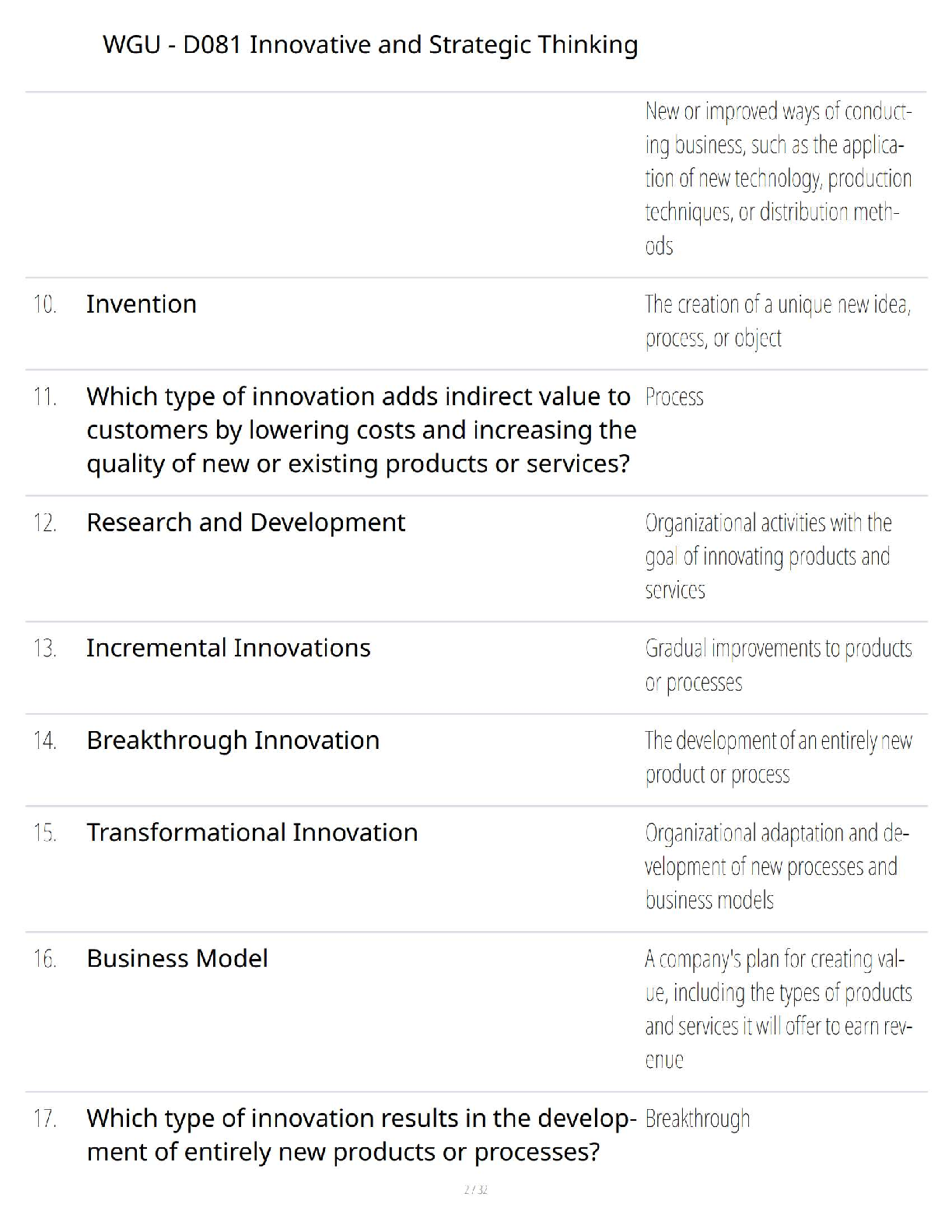Click the term 'Breakthrough Innovation'

tap(233, 740)
